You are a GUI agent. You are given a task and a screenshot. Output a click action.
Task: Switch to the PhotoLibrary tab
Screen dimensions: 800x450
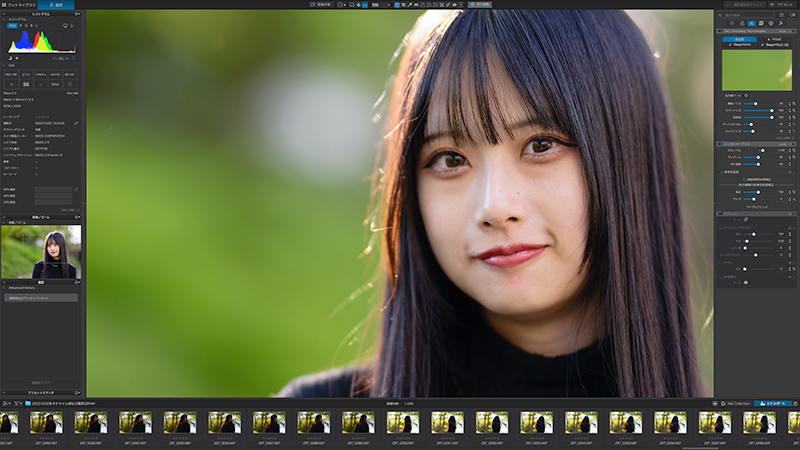pyautogui.click(x=18, y=5)
